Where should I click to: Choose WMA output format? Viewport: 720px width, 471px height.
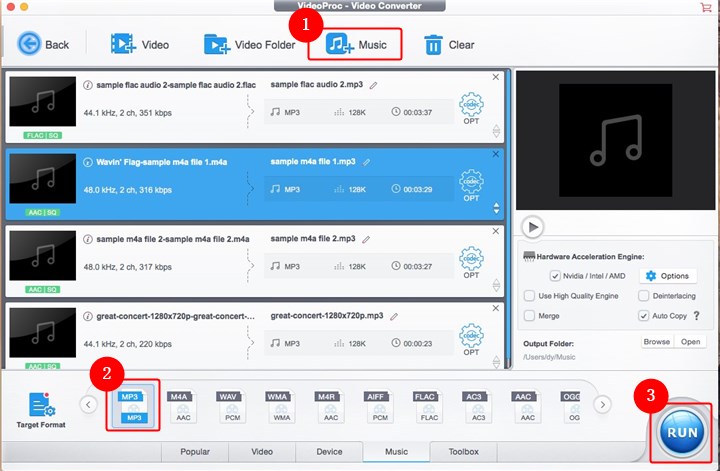pos(281,406)
